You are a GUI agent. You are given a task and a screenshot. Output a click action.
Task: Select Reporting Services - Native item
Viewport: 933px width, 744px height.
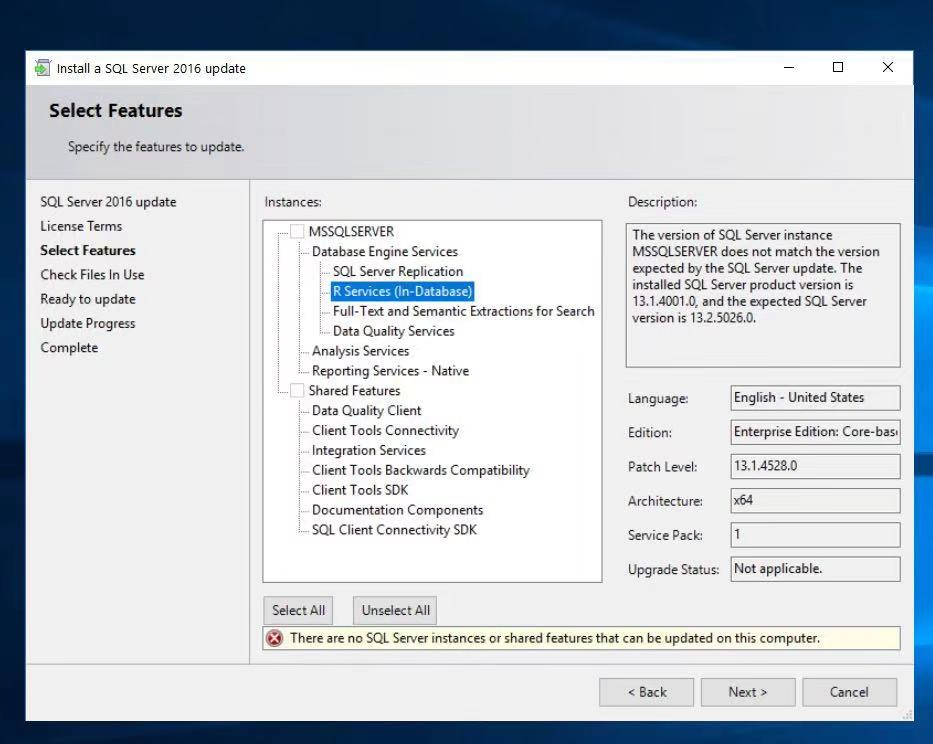tap(390, 370)
